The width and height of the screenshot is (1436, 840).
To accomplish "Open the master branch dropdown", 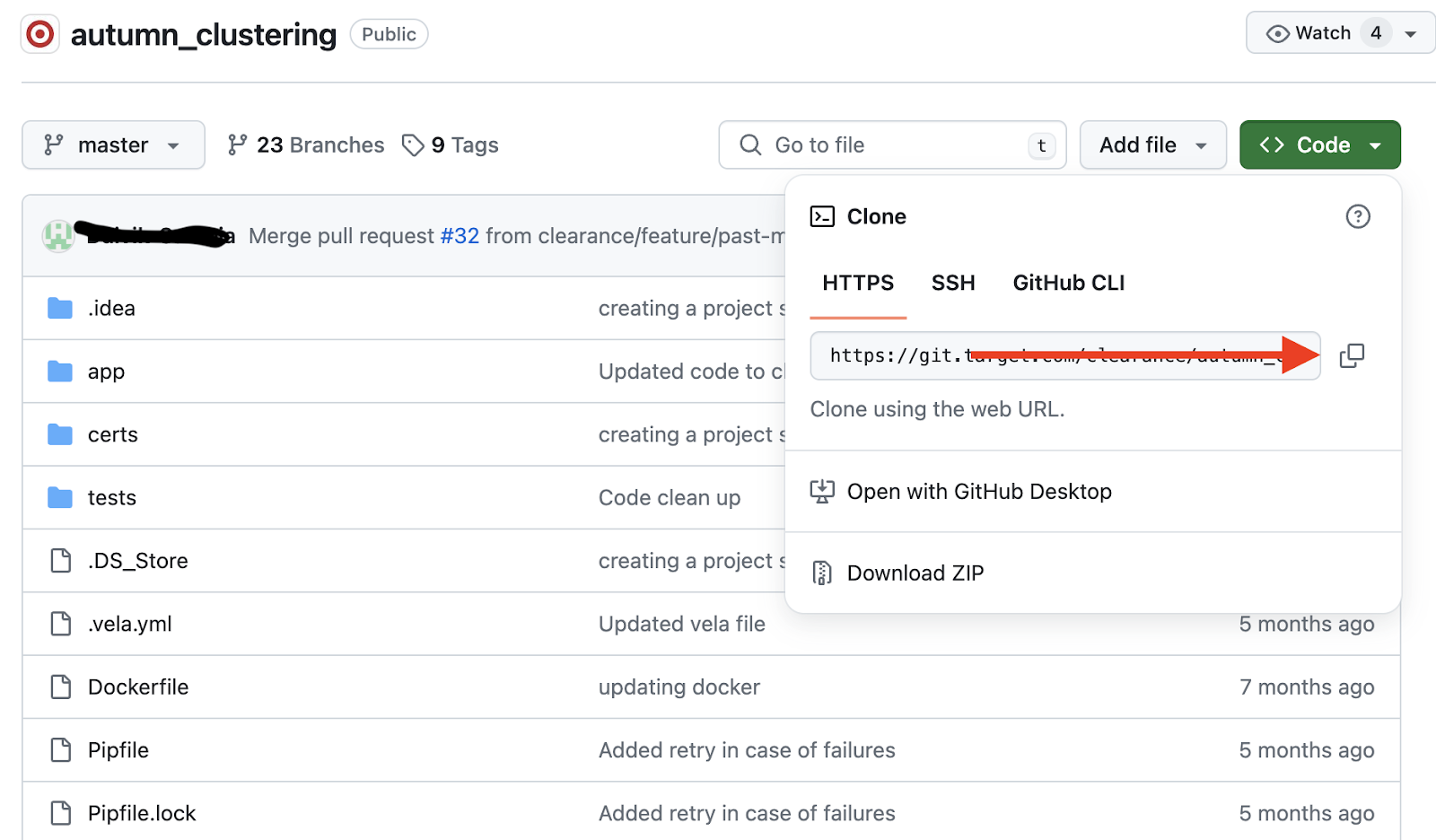I will pyautogui.click(x=113, y=144).
